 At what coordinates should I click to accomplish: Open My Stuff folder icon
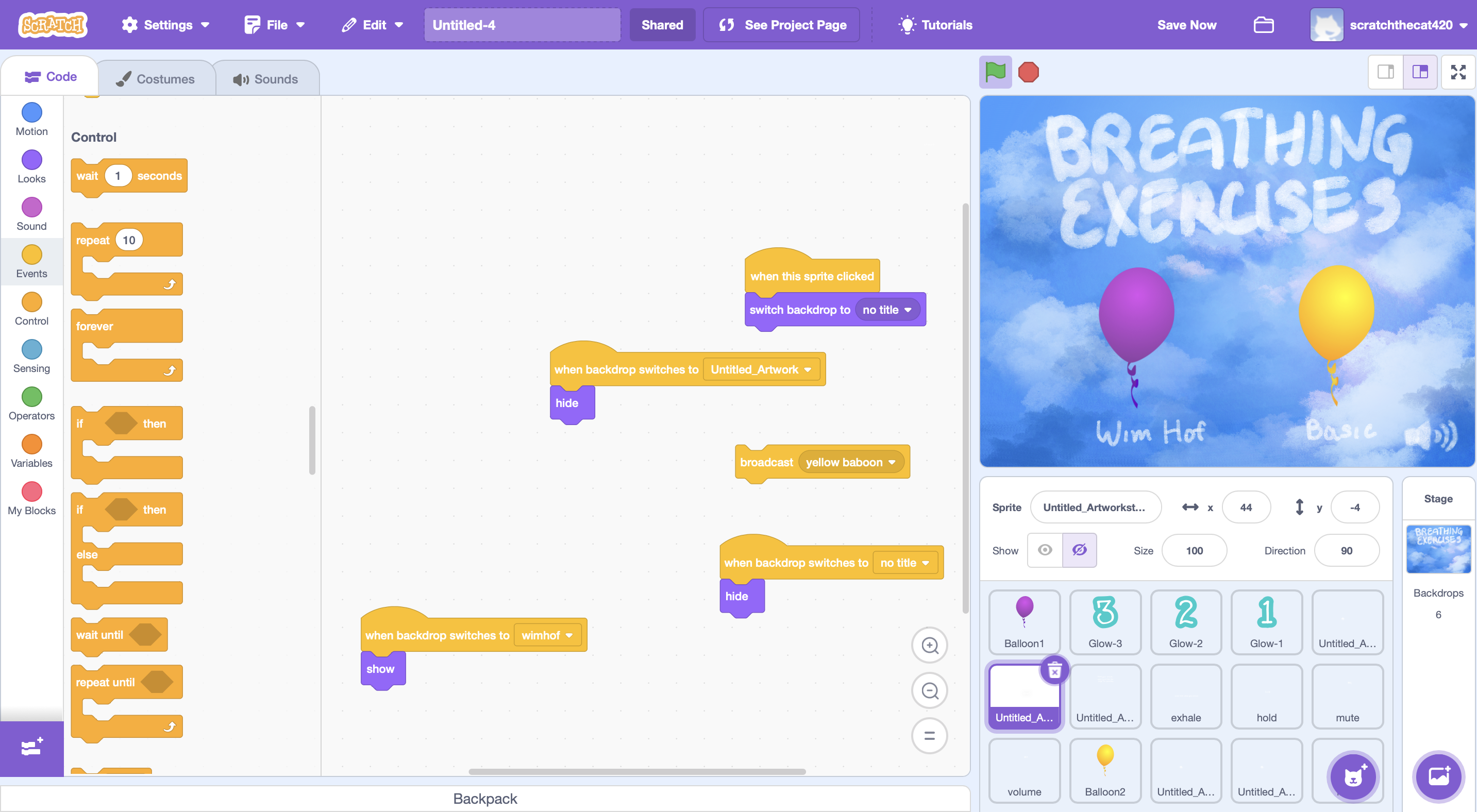click(1263, 25)
